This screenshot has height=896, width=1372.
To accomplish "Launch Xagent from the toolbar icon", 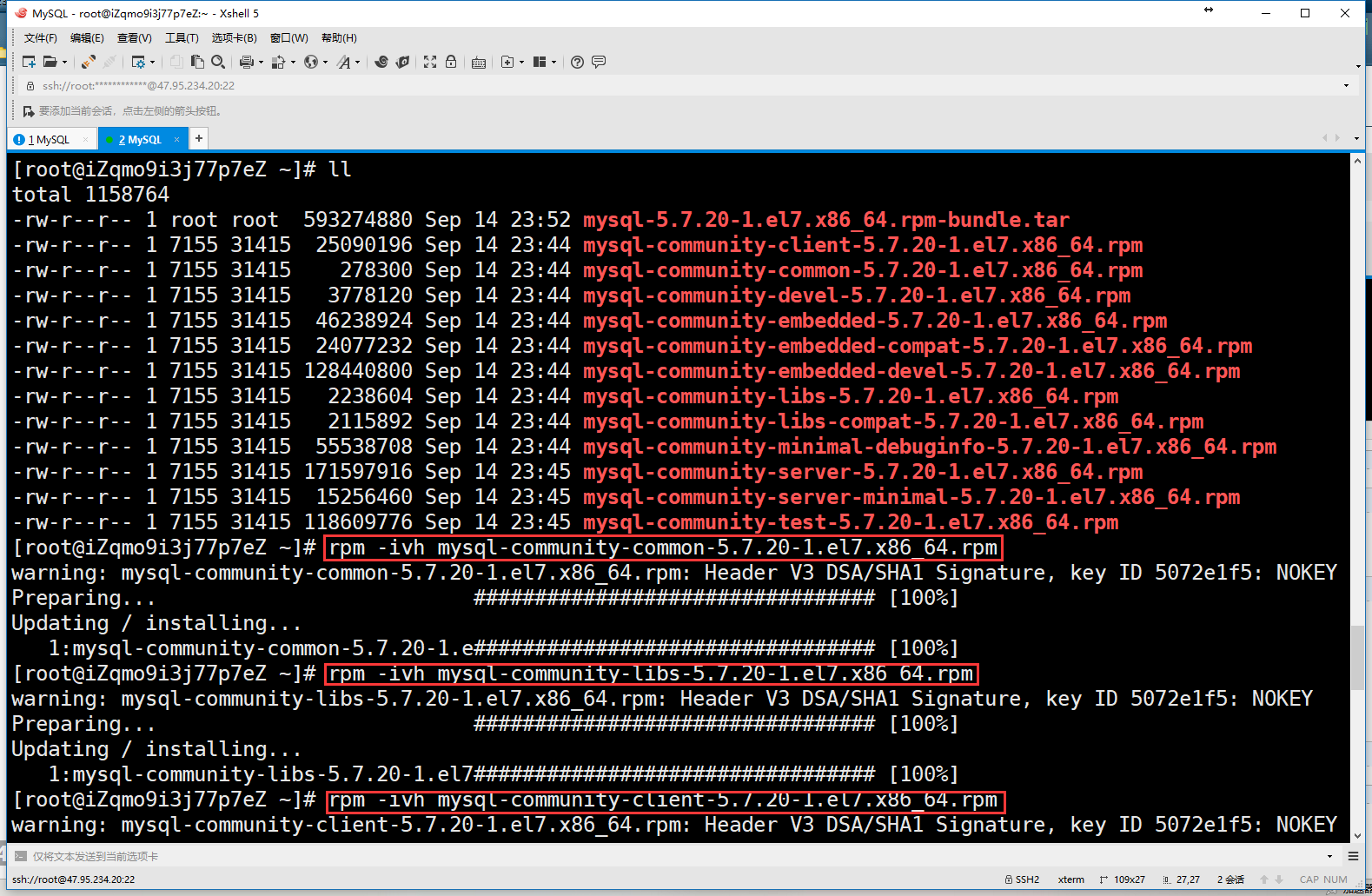I will point(402,62).
